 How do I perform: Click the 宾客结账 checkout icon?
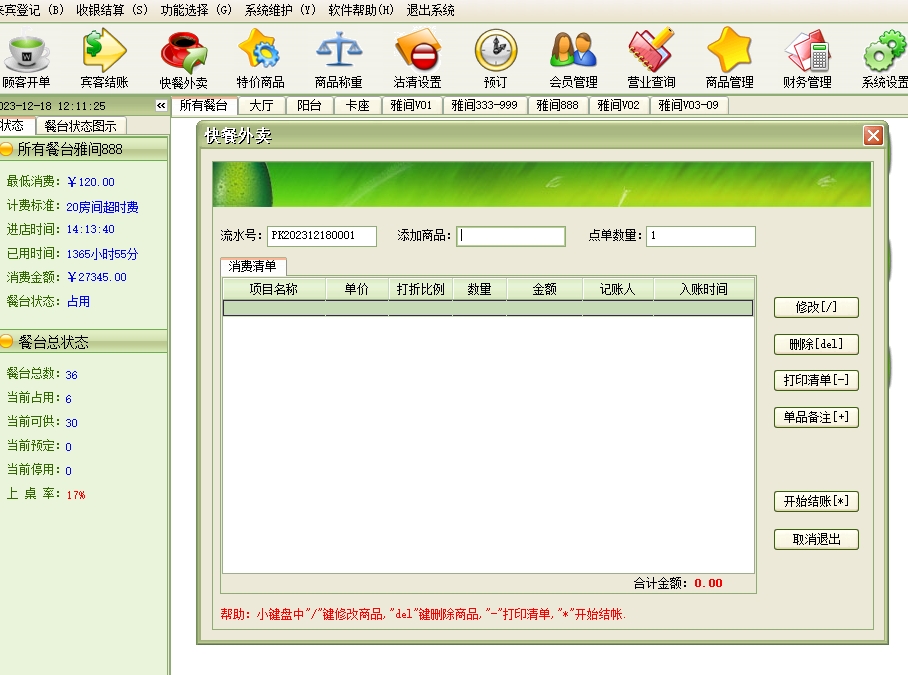(104, 57)
